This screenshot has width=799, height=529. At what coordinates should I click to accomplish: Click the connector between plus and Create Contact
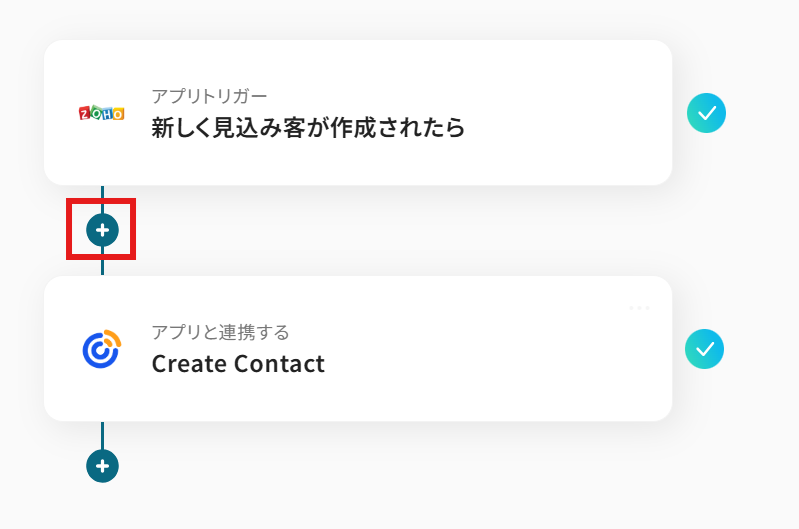coord(102,264)
